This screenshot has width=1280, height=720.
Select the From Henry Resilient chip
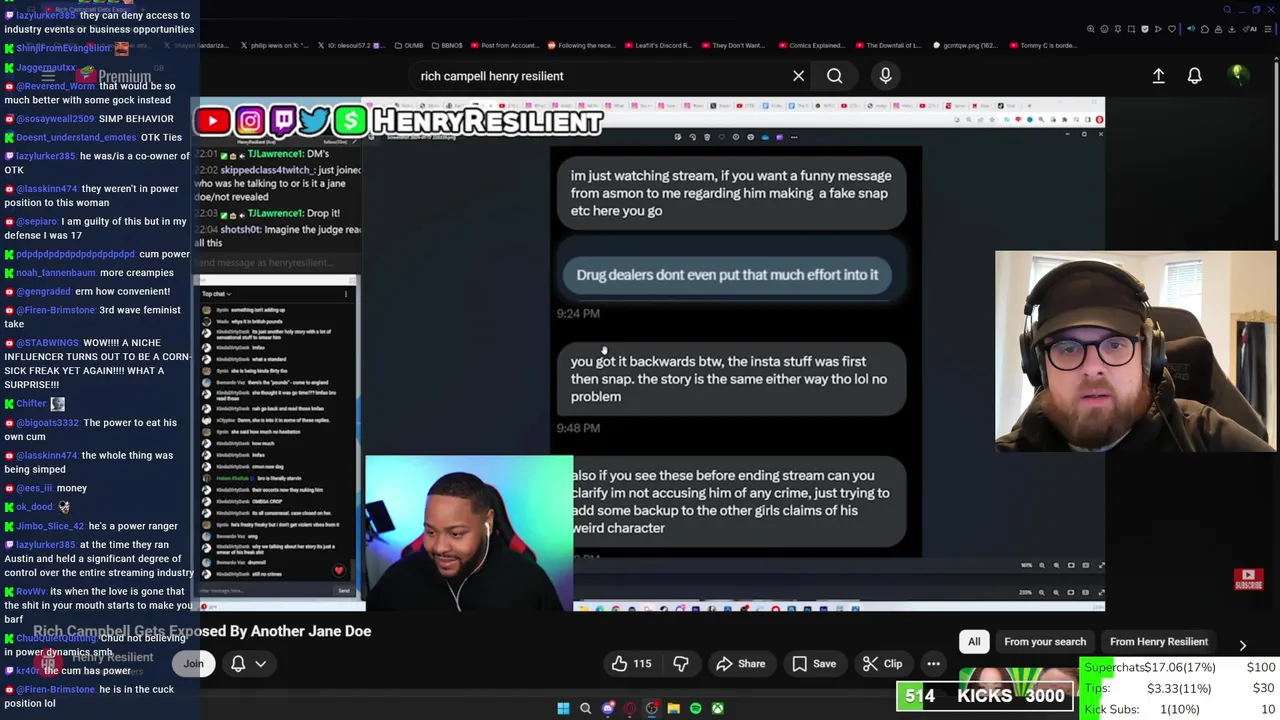click(x=1159, y=642)
